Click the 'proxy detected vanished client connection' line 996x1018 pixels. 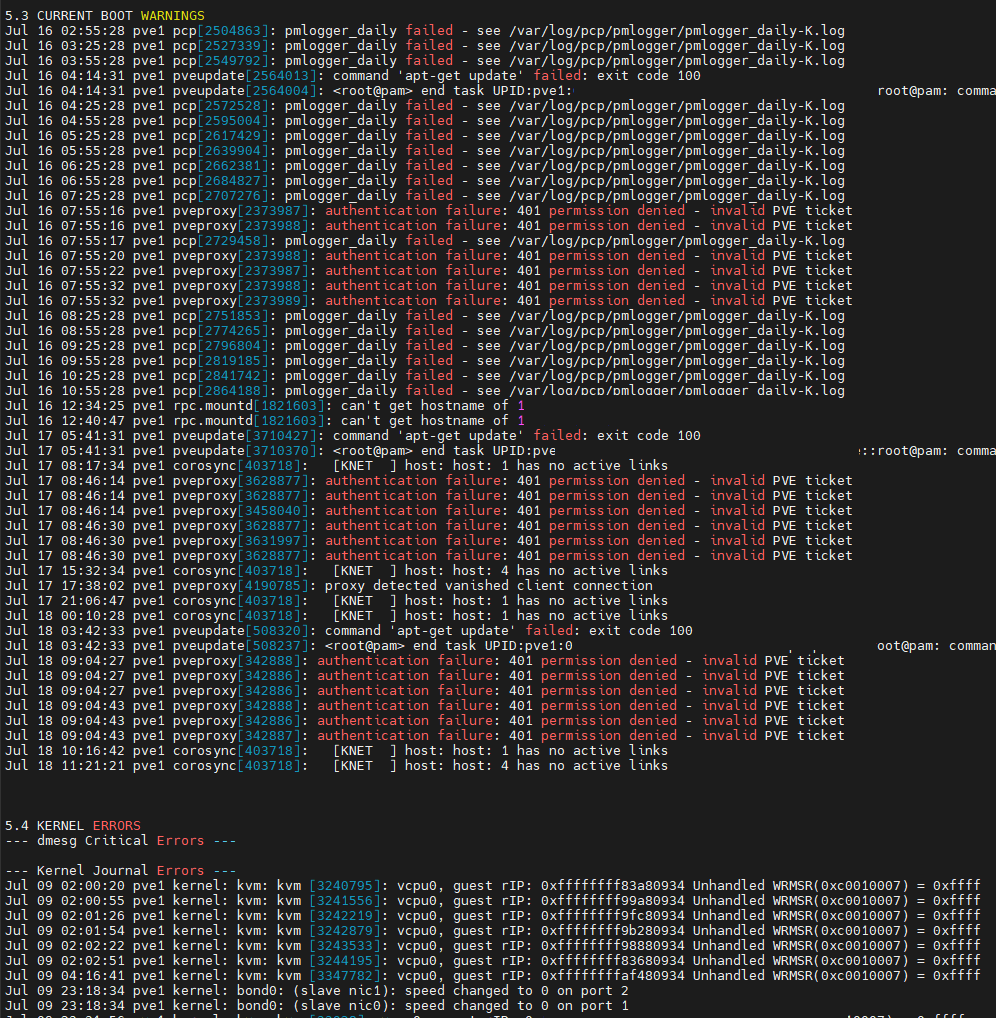click(329, 586)
